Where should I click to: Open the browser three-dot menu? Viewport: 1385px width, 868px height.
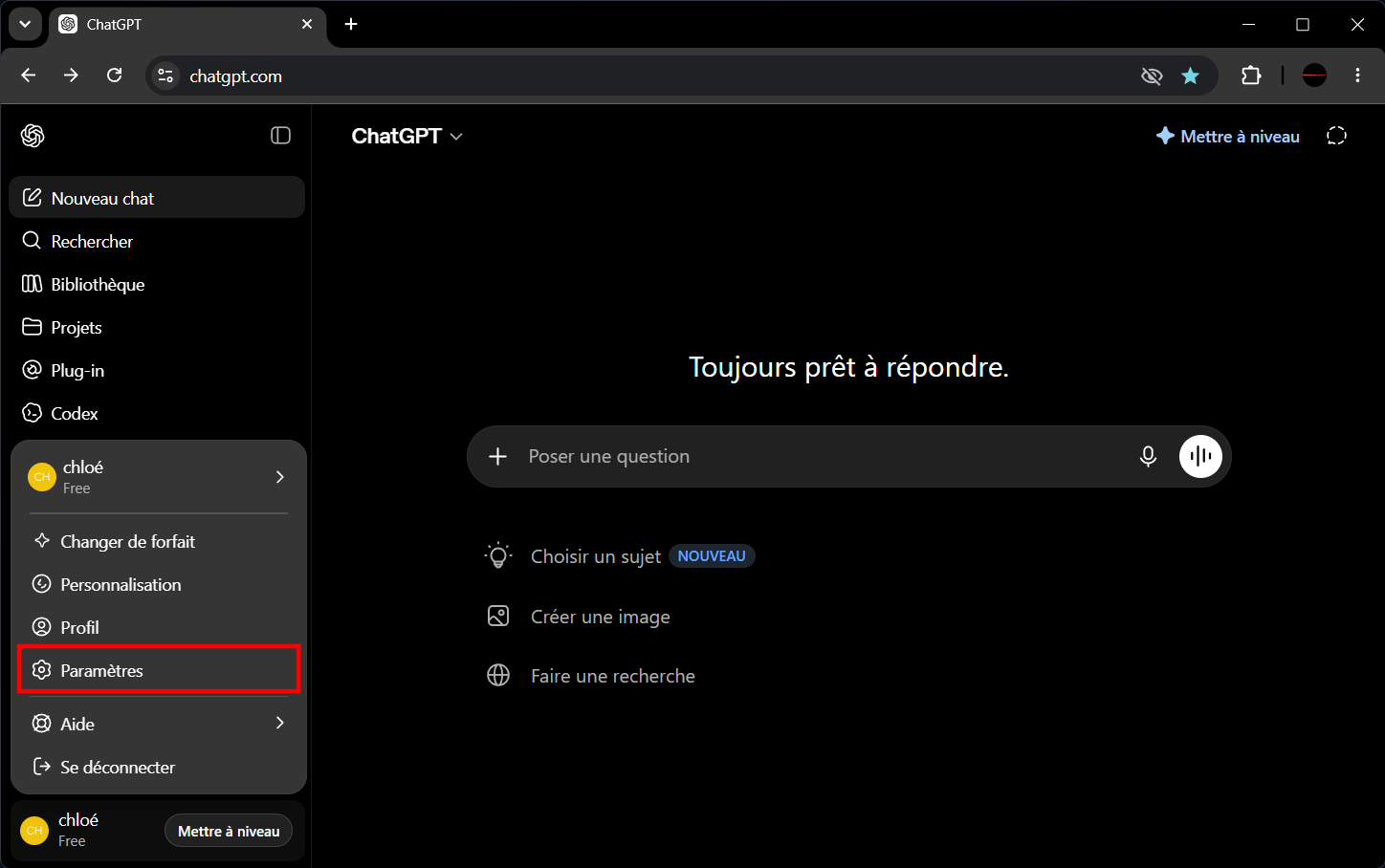coord(1357,76)
